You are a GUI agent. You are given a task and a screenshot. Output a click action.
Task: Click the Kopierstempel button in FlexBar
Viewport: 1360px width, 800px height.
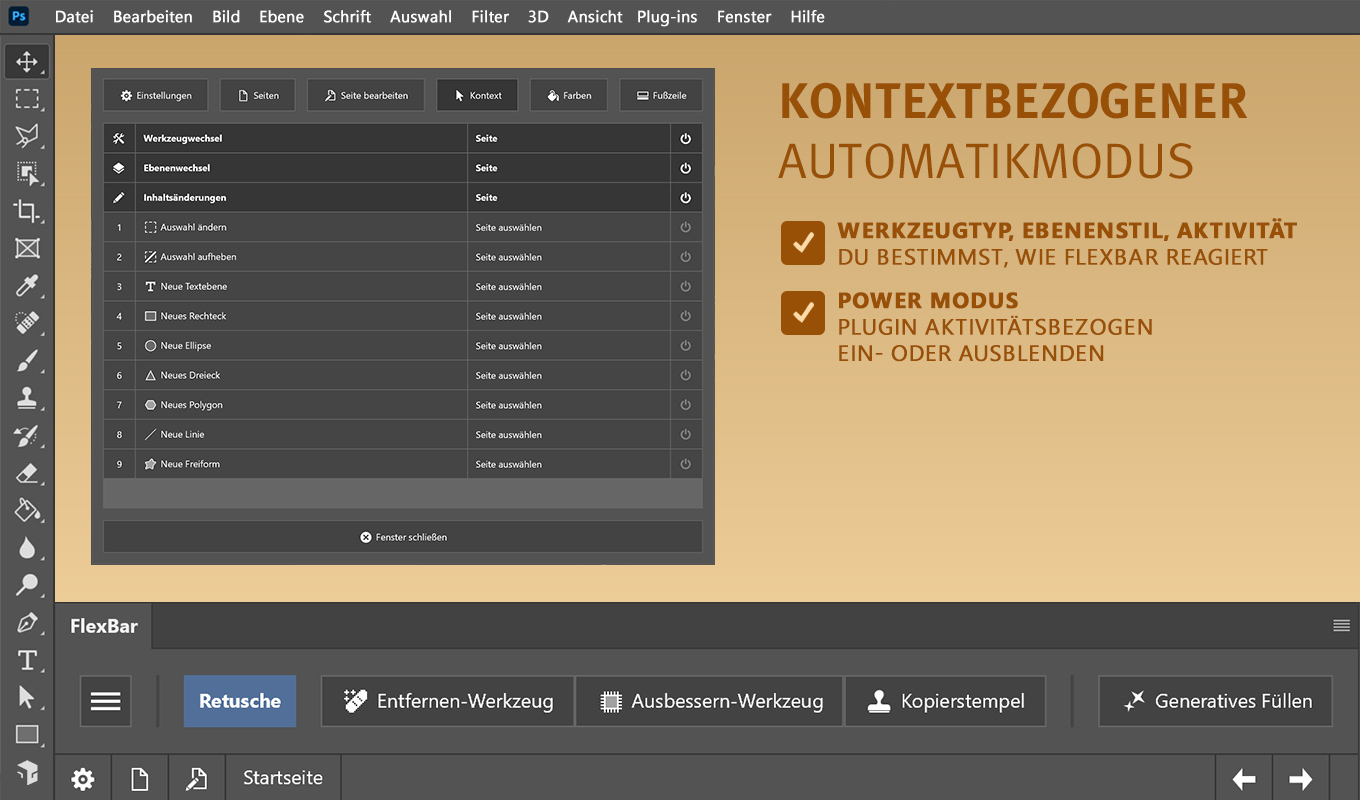pos(946,701)
